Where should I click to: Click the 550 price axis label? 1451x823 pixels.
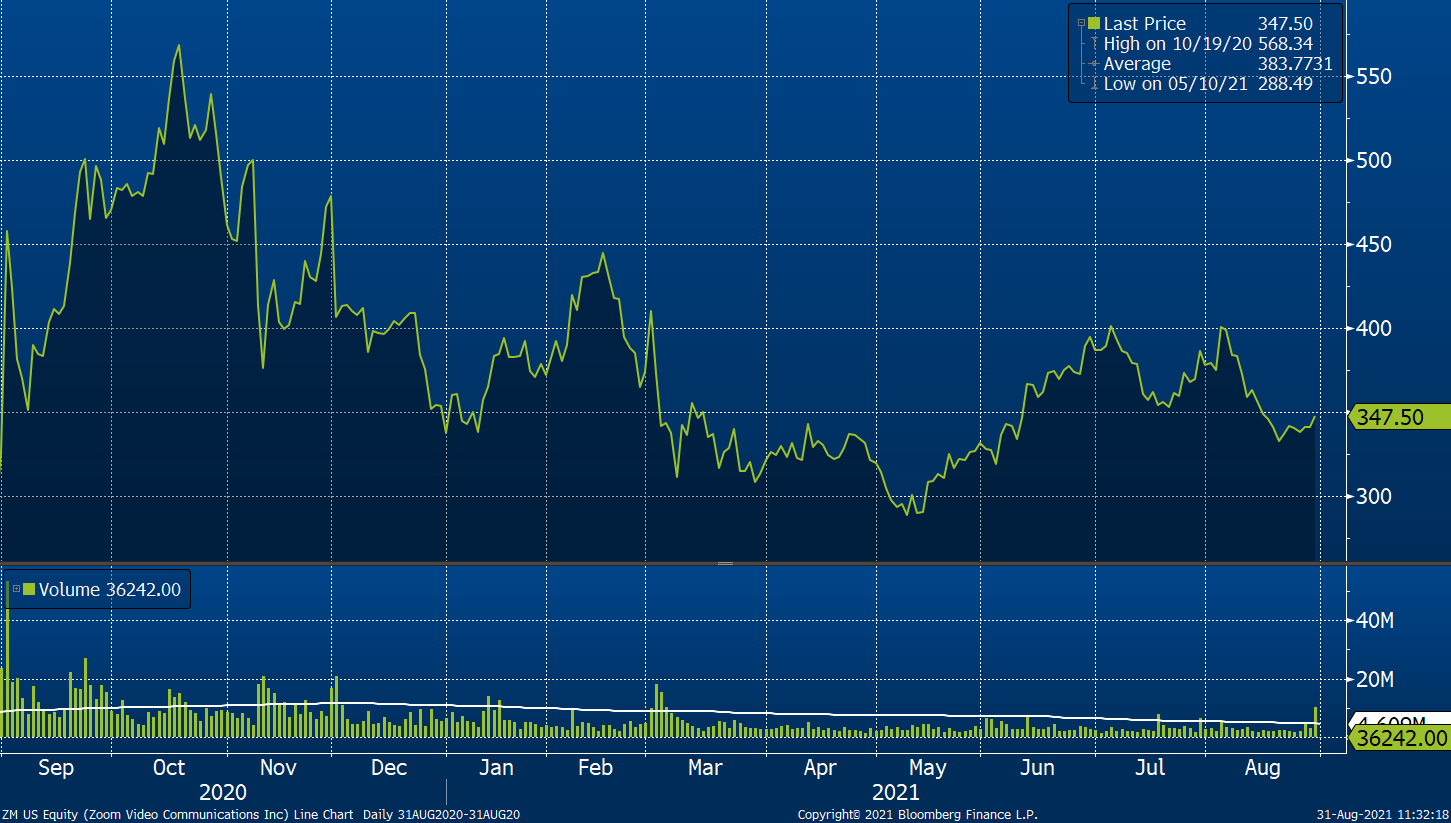[x=1374, y=77]
